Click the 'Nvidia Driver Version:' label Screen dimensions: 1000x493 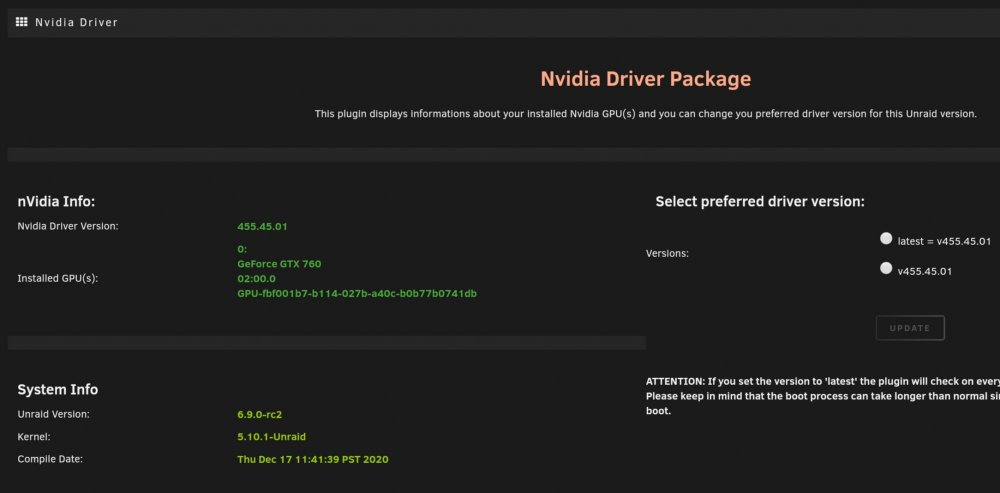tap(68, 226)
